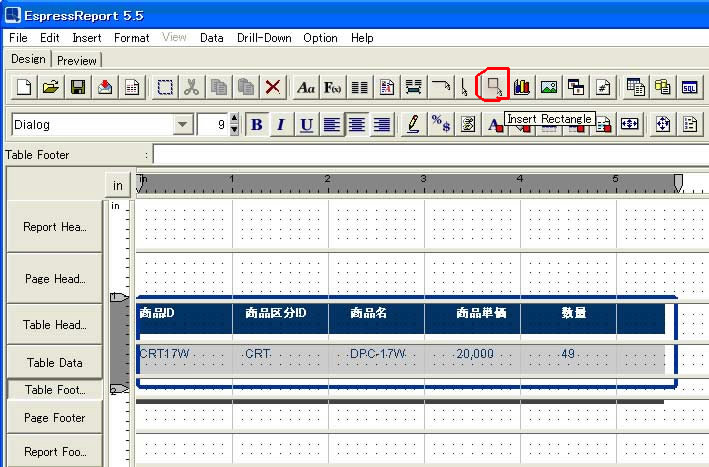Screen dimensions: 709x467
Task: Click the red X Delete icon
Action: pyautogui.click(x=272, y=87)
